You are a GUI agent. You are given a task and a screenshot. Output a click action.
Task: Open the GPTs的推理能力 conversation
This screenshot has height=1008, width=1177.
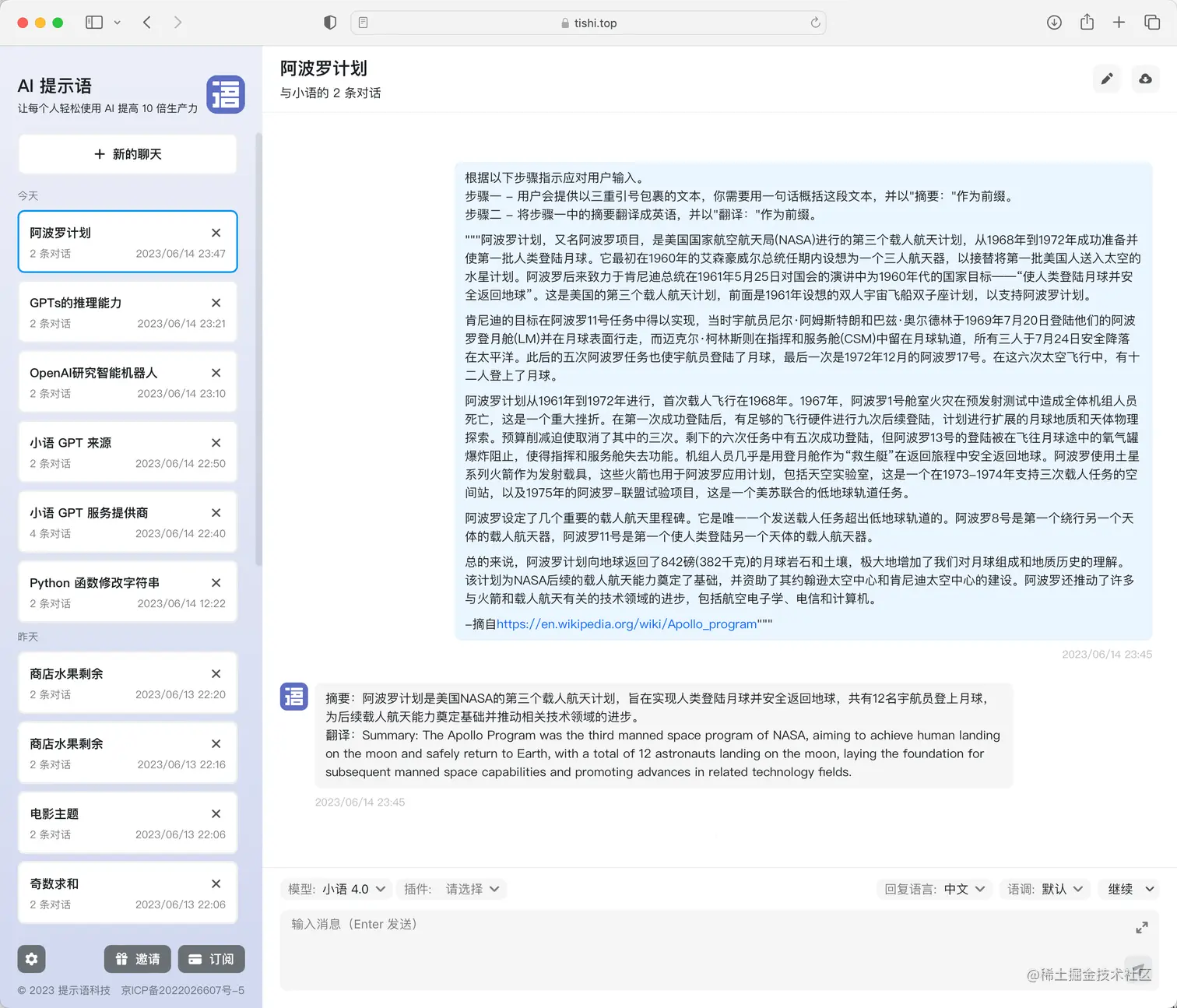point(128,311)
